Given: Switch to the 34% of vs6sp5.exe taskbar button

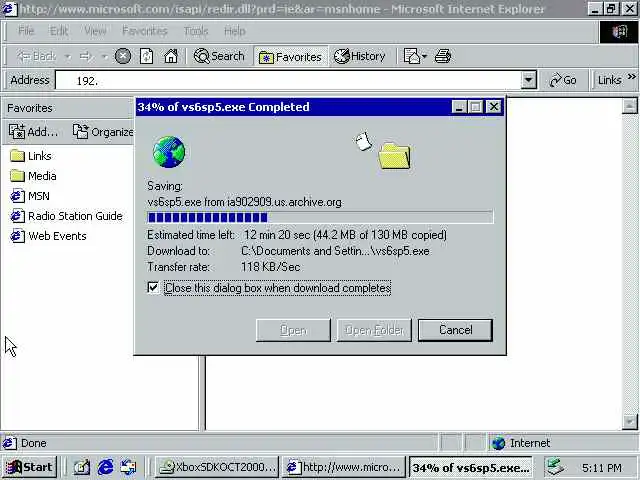Looking at the screenshot, I should (471, 467).
